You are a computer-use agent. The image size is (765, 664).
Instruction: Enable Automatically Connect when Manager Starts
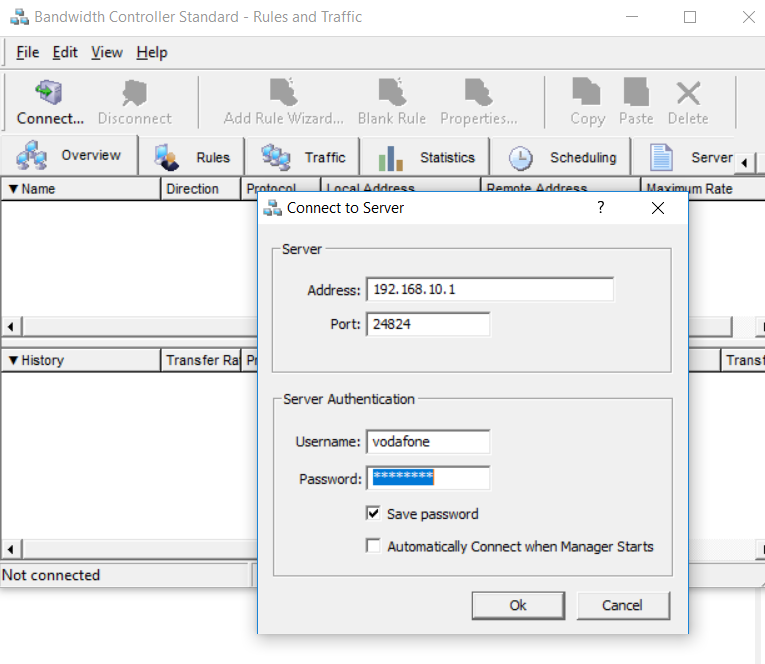373,545
